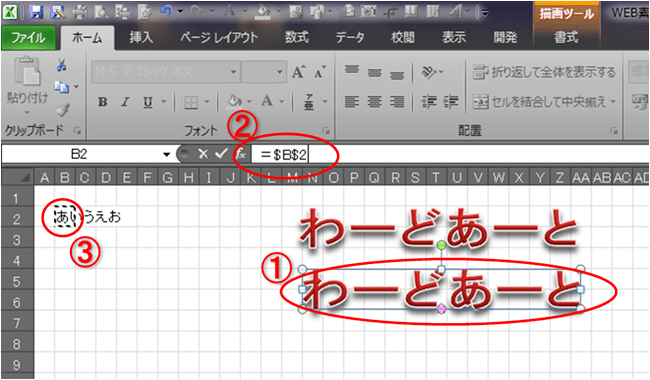This screenshot has height=380, width=650.
Task: Click the Insert Function fx icon
Action: pyautogui.click(x=241, y=154)
